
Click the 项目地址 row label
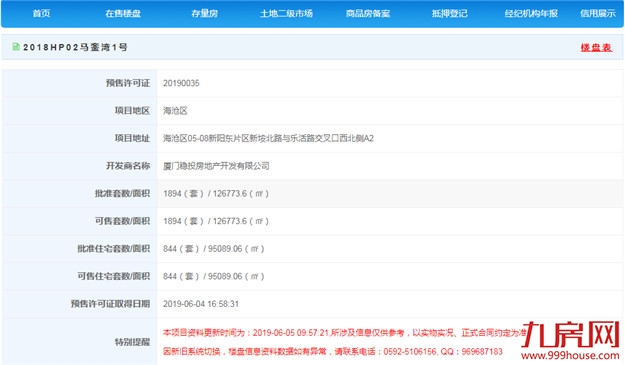pos(132,138)
